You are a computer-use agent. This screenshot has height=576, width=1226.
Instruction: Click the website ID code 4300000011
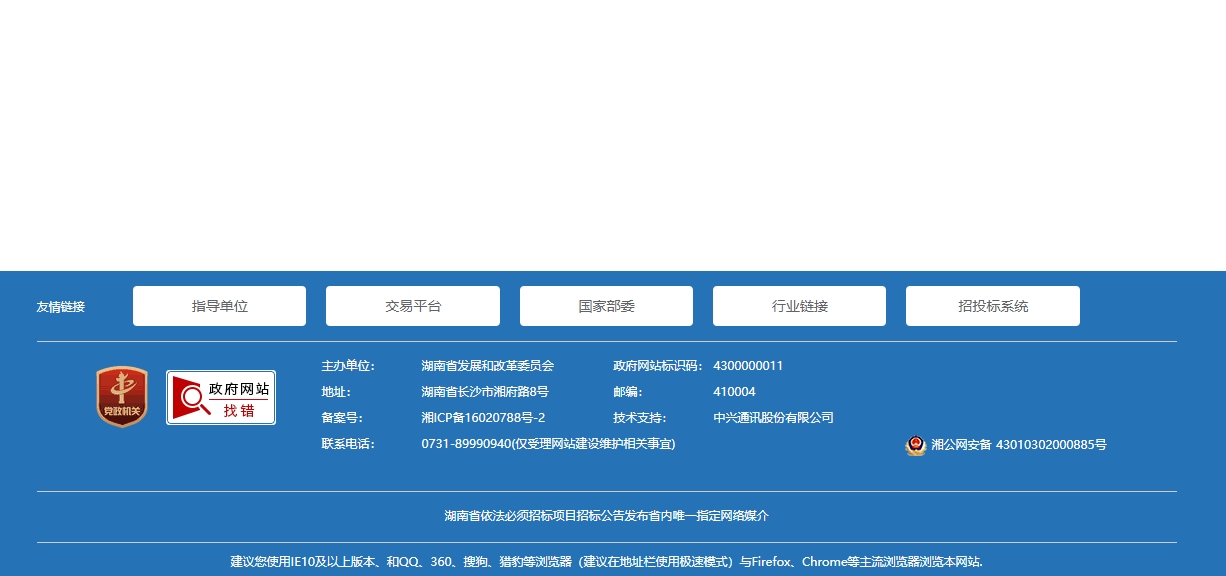point(748,366)
